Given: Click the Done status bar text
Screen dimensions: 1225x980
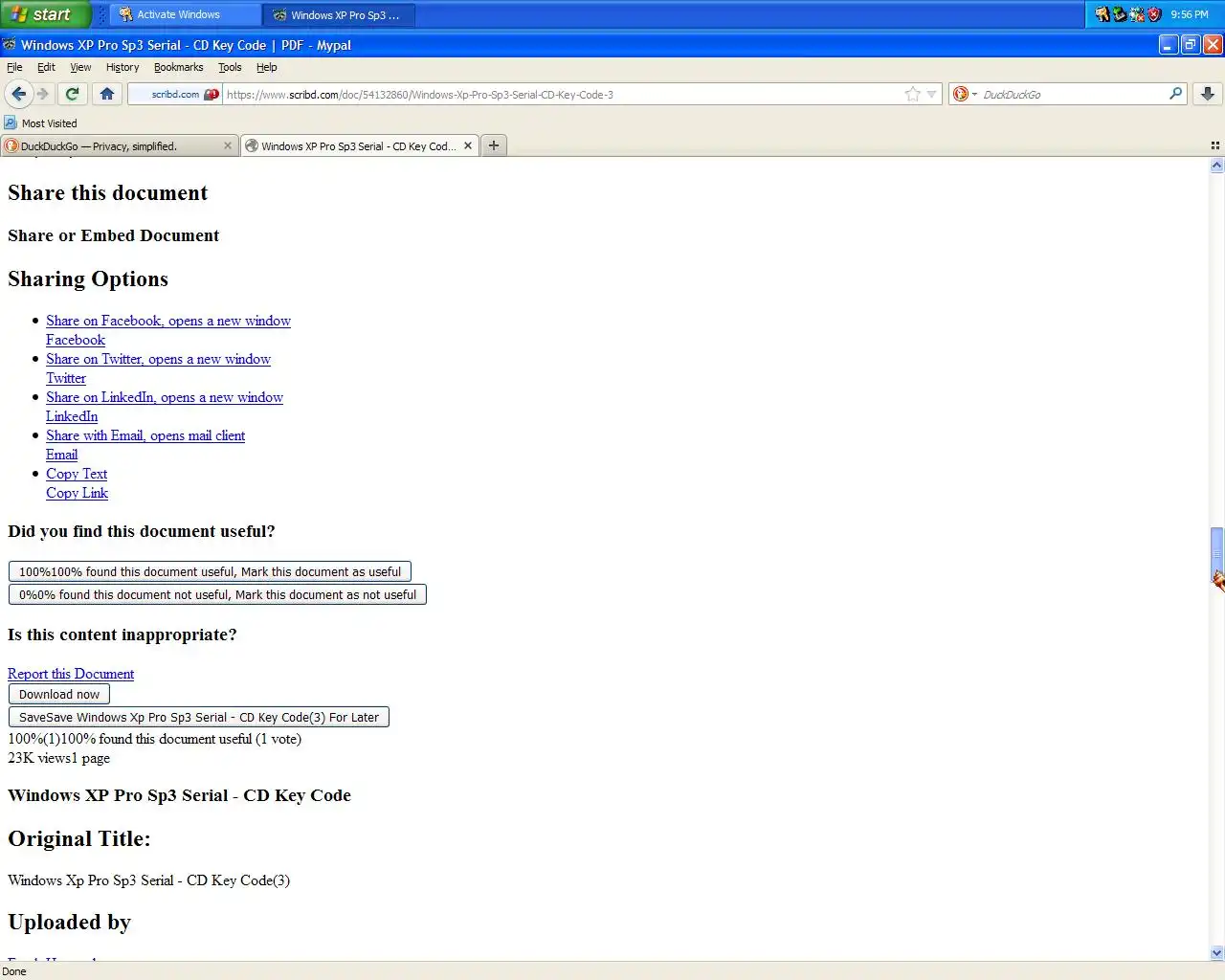Looking at the screenshot, I should tap(14, 970).
